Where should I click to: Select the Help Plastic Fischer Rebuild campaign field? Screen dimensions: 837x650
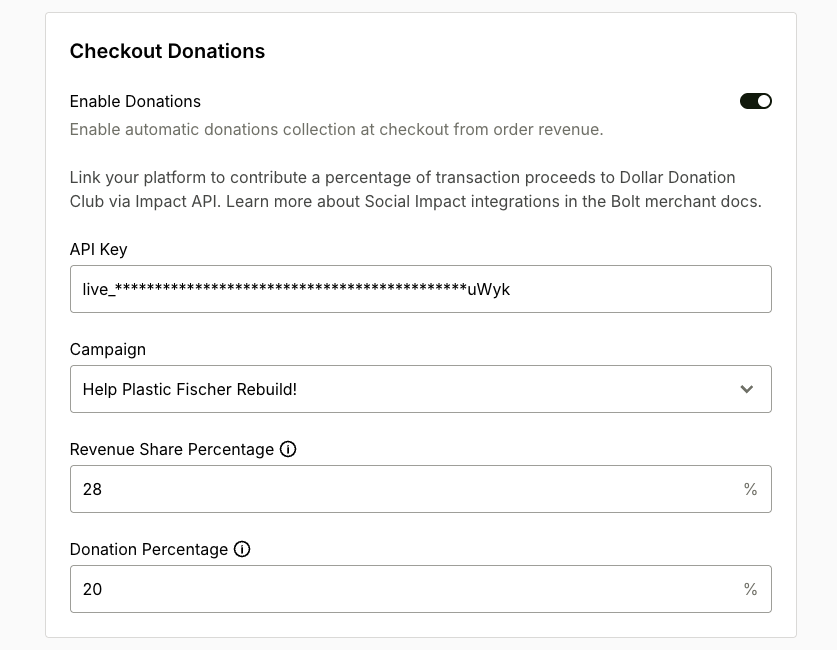click(420, 389)
